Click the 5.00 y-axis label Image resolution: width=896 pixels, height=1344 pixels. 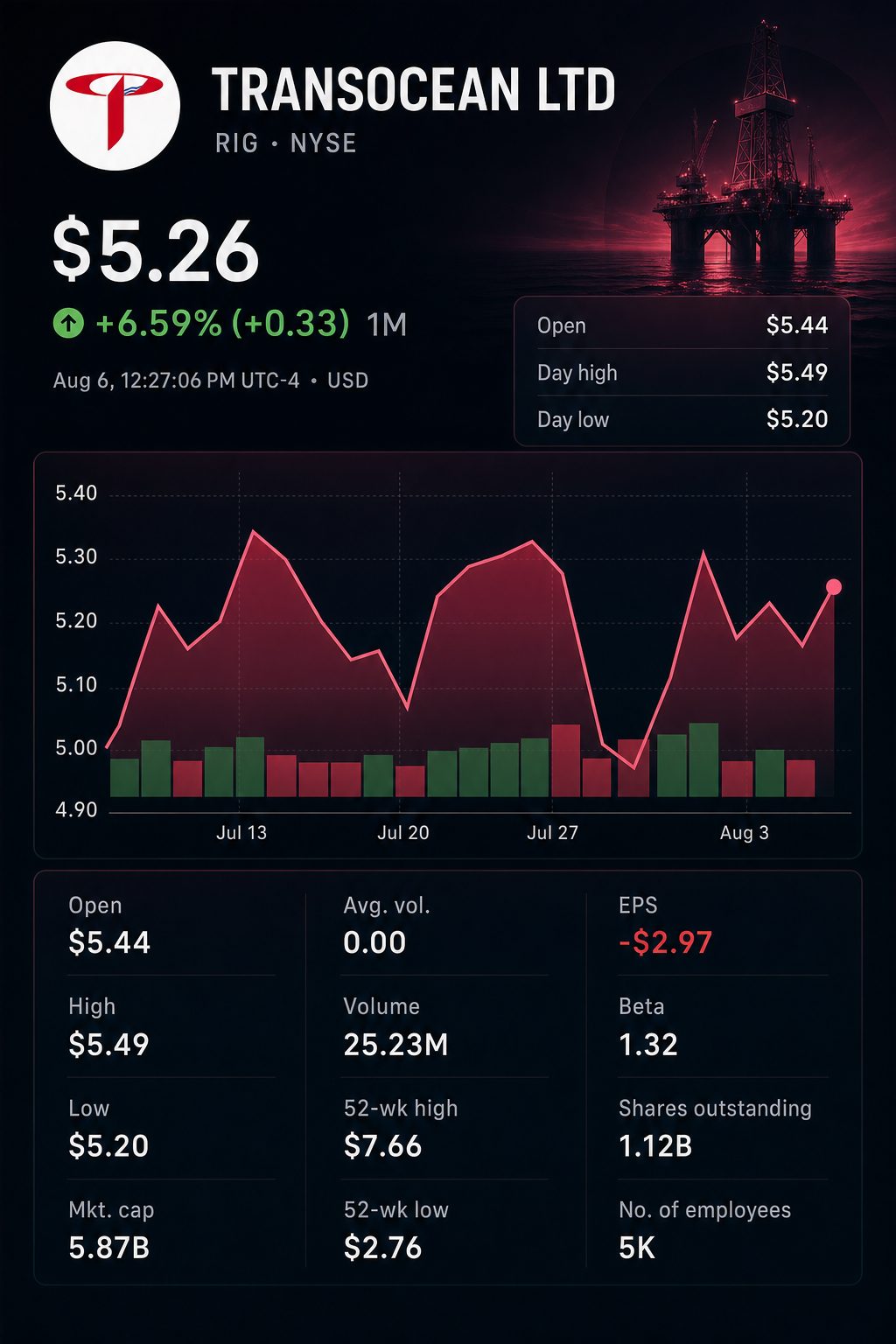click(76, 748)
